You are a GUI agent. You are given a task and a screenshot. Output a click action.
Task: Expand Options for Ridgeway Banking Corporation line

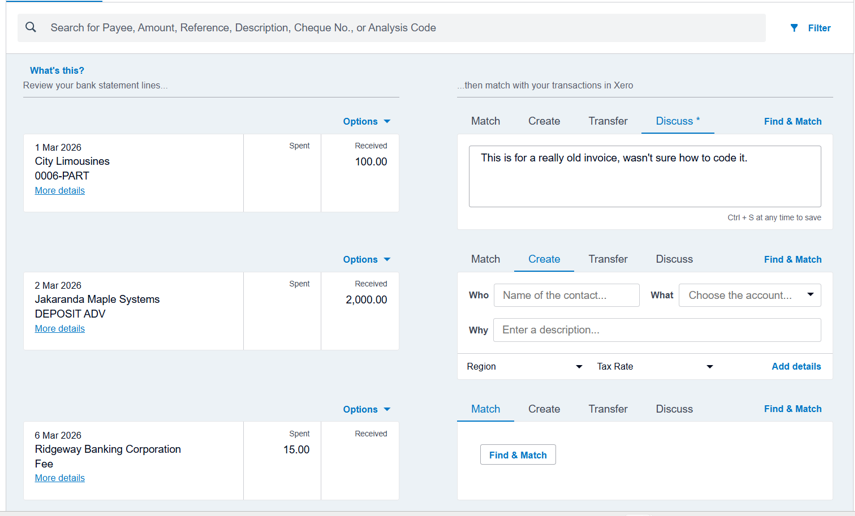pos(366,410)
